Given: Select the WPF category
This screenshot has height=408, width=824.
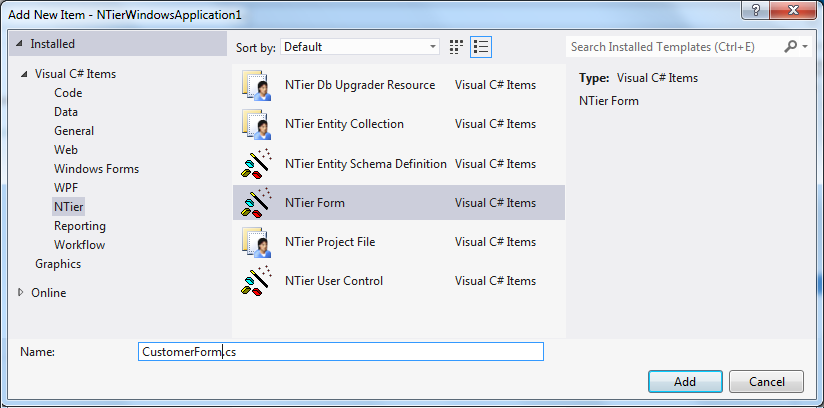Looking at the screenshot, I should [x=66, y=188].
